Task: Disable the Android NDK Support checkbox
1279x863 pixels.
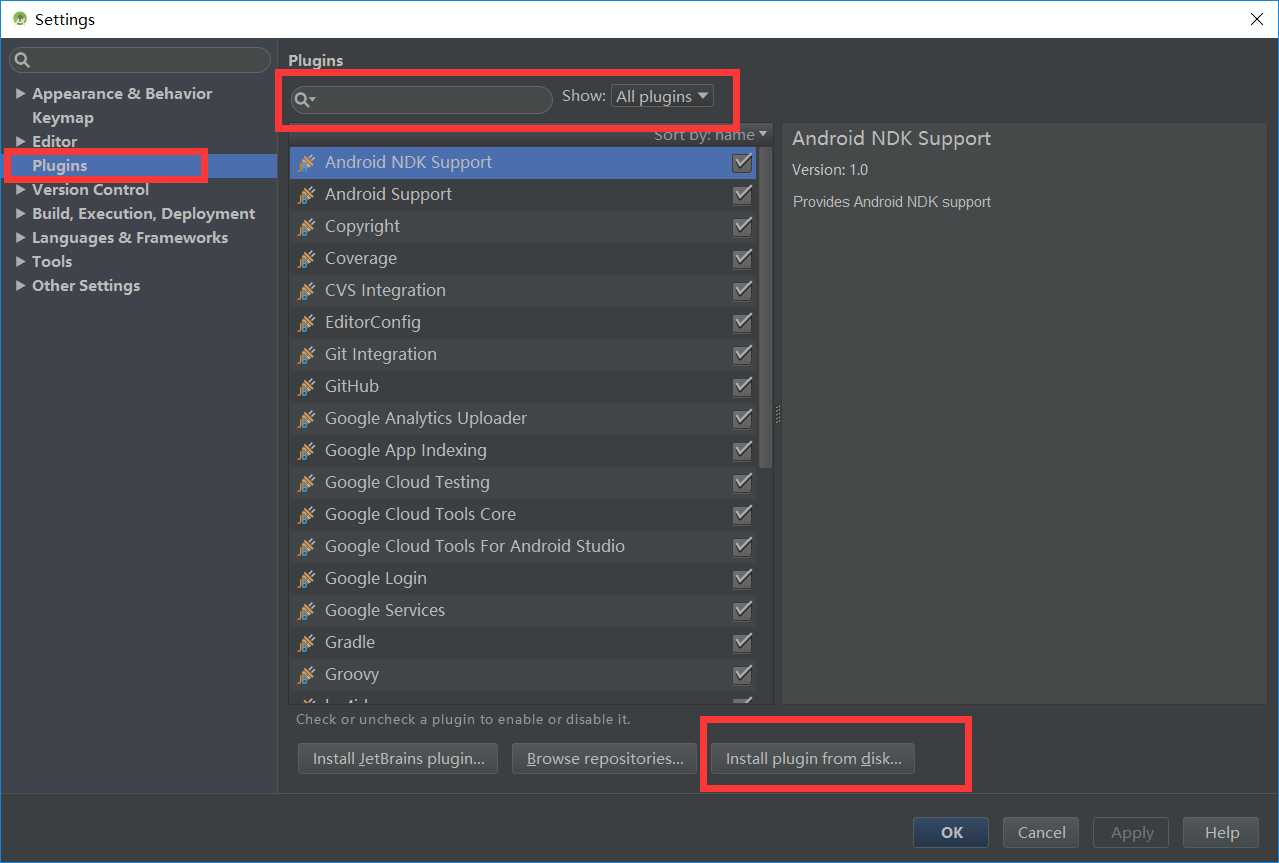Action: tap(742, 163)
